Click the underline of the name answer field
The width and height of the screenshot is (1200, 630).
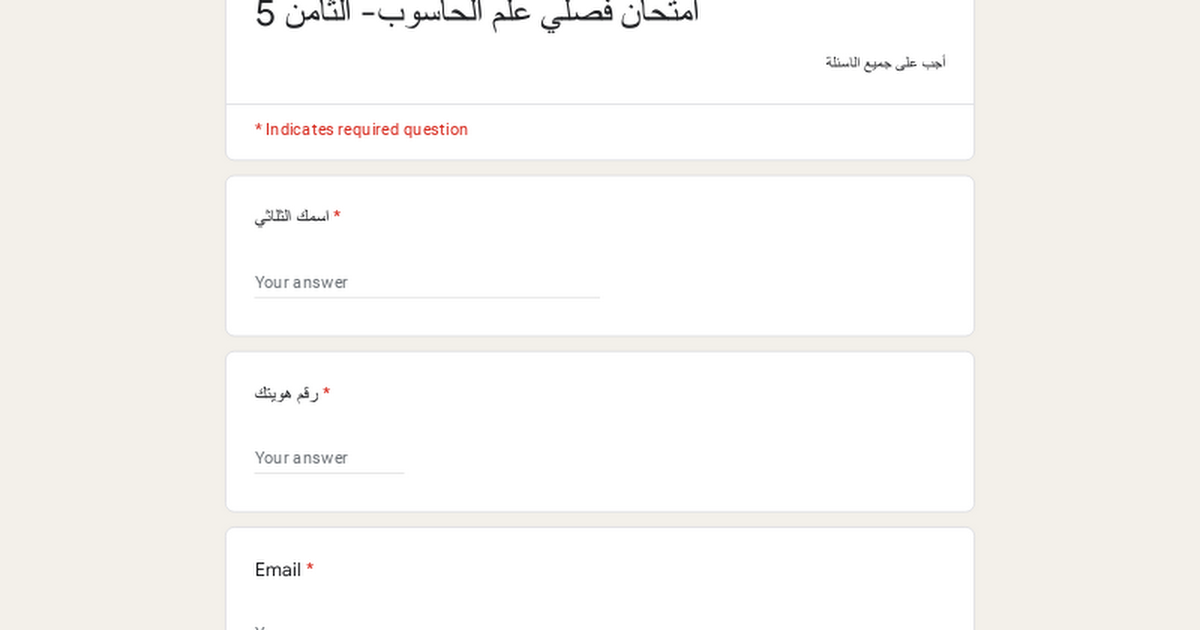pyautogui.click(x=427, y=297)
